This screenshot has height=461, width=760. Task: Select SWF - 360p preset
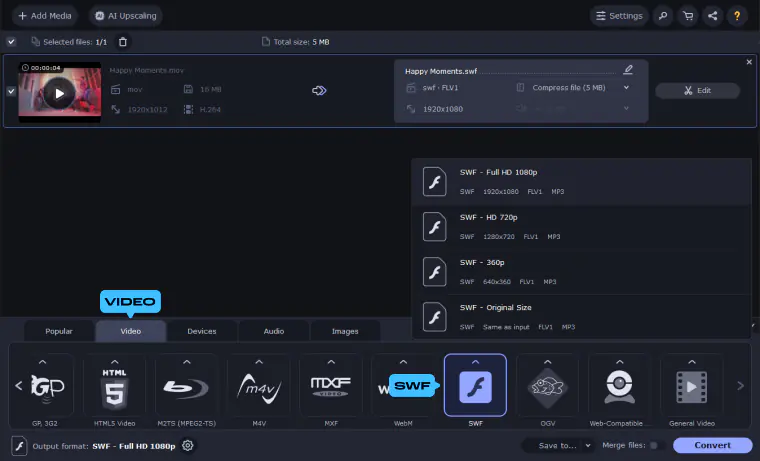[581, 271]
